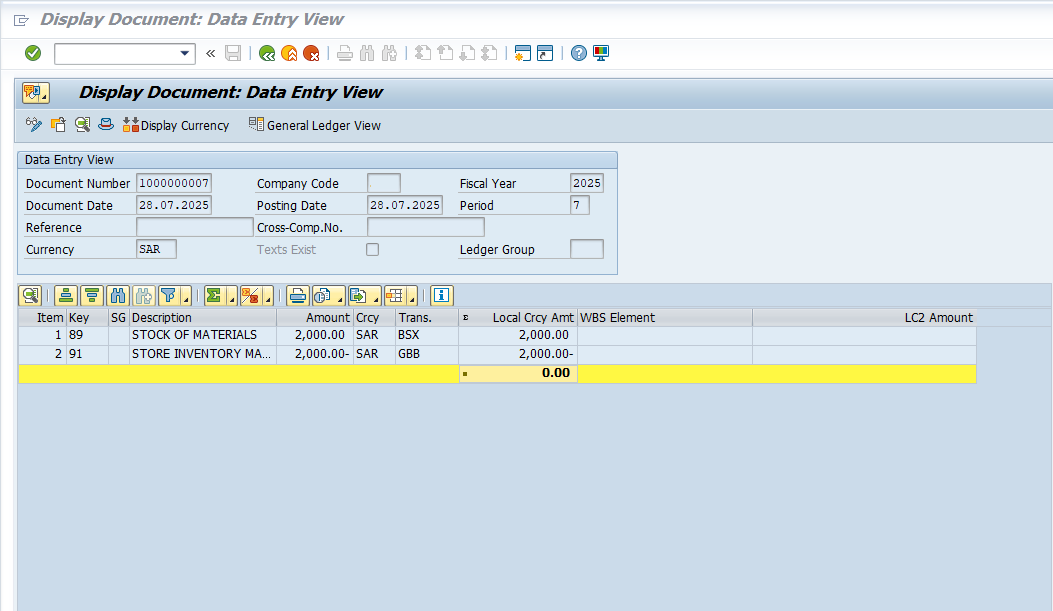
Task: Click the double-chevron collapse command field icon
Action: coord(210,53)
